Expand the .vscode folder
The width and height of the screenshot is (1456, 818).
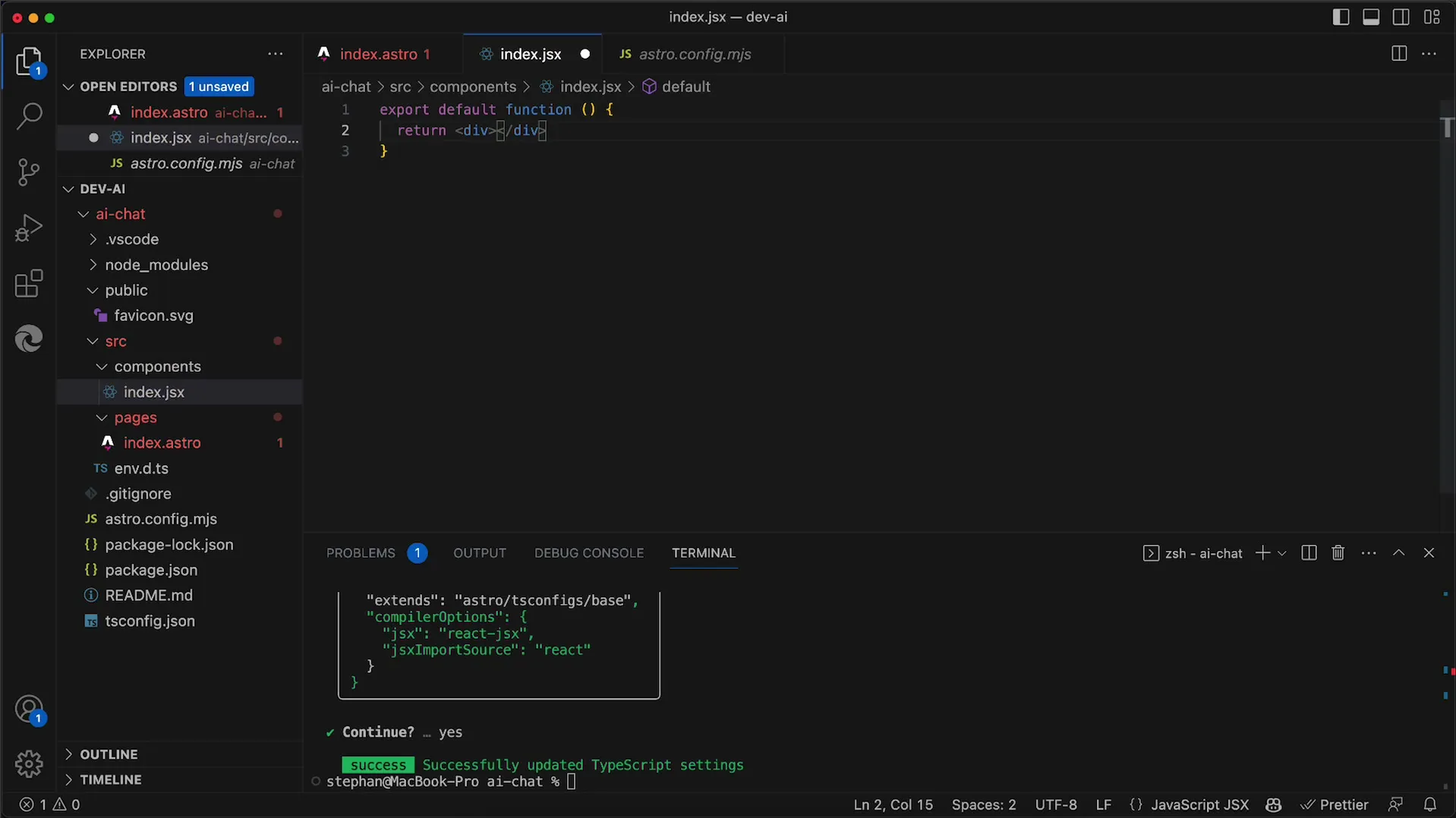click(93, 240)
